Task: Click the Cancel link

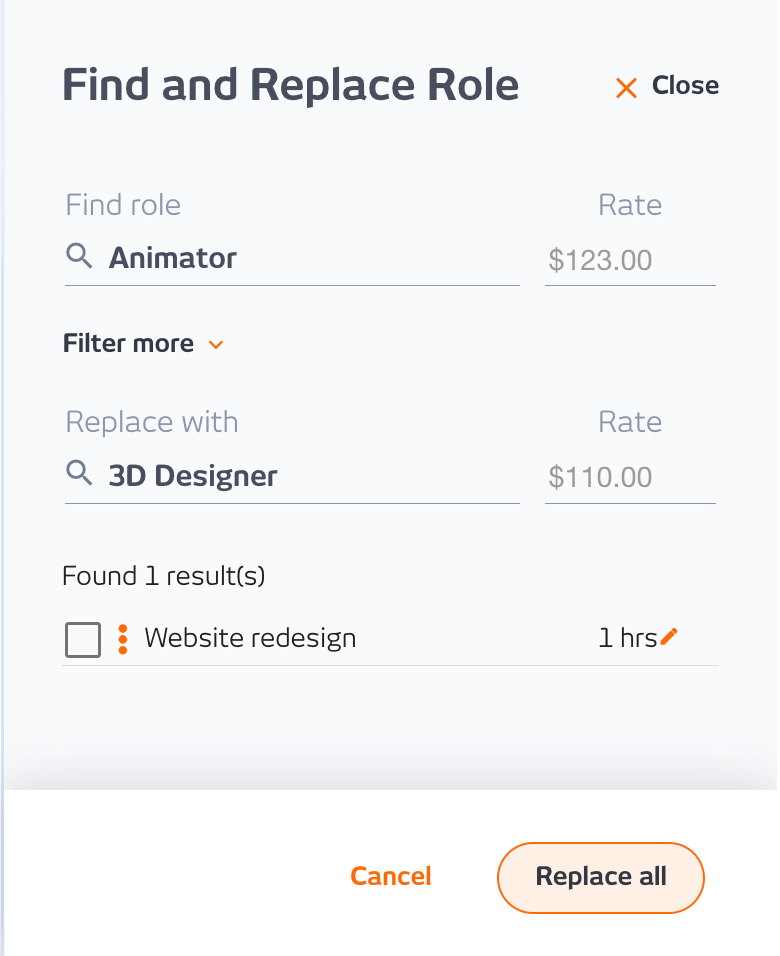Action: (391, 876)
